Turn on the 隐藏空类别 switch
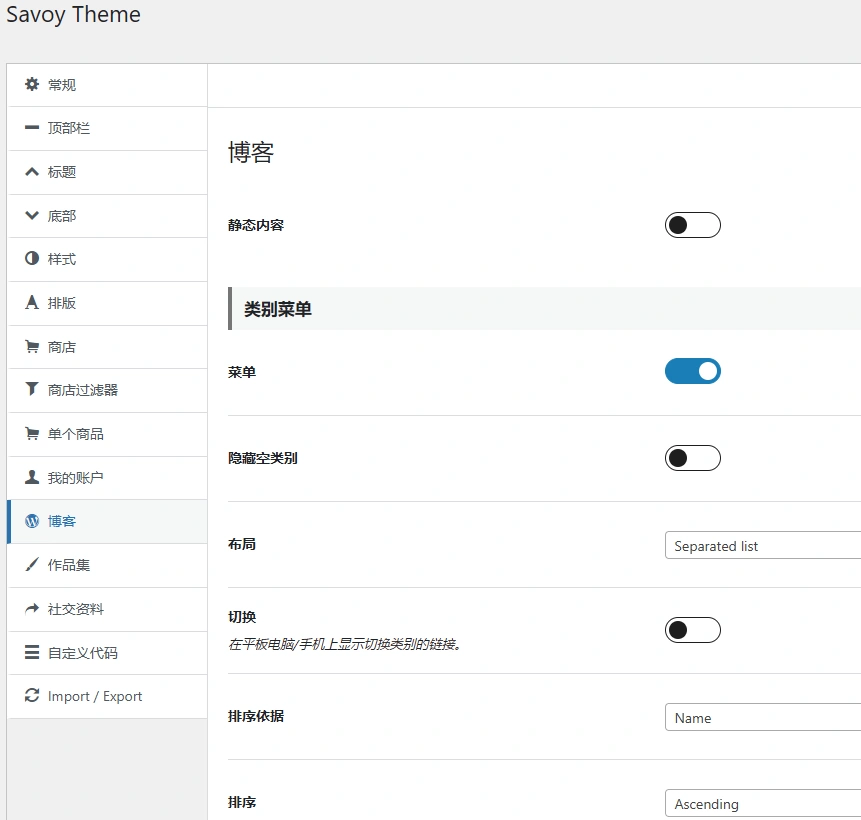This screenshot has width=861, height=820. coord(693,458)
